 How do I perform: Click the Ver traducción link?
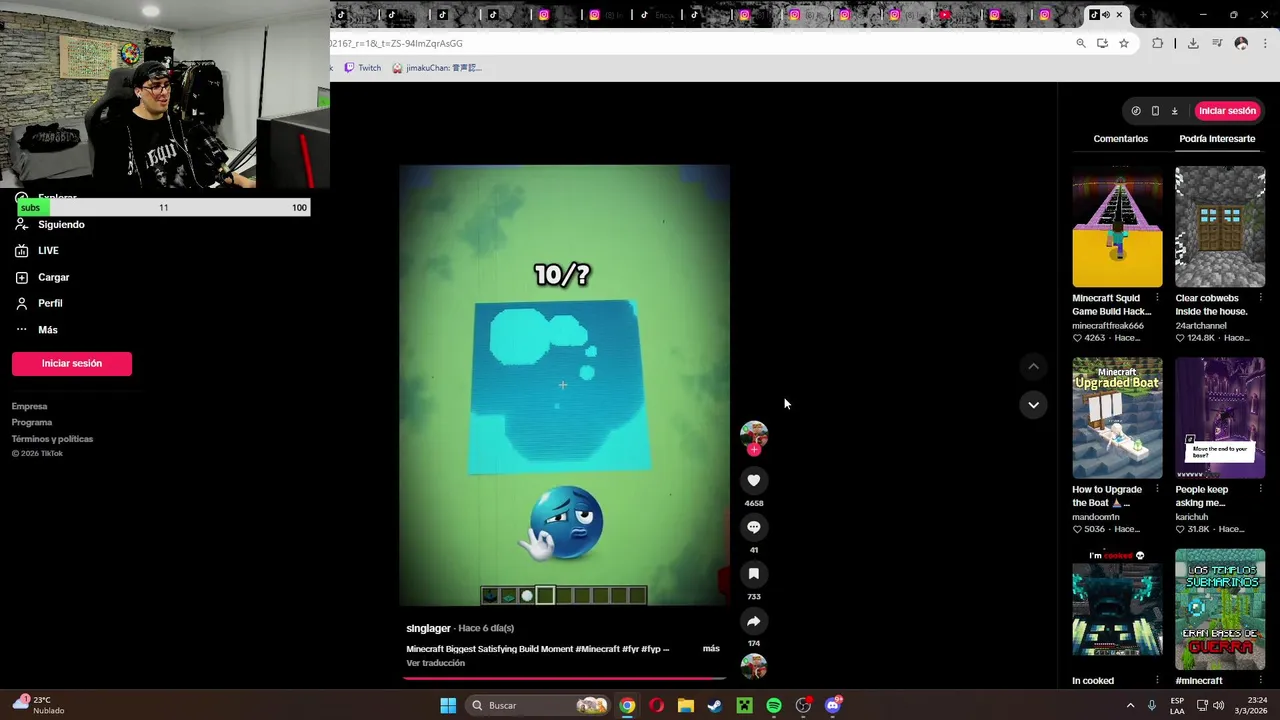tap(435, 663)
